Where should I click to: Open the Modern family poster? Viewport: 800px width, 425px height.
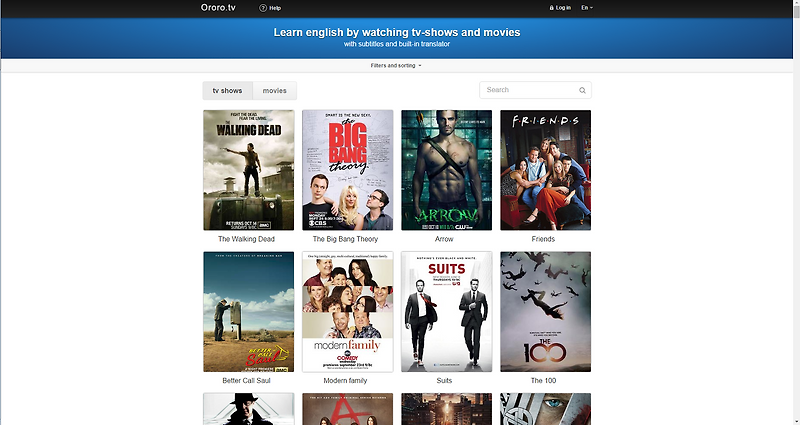pyautogui.click(x=347, y=311)
